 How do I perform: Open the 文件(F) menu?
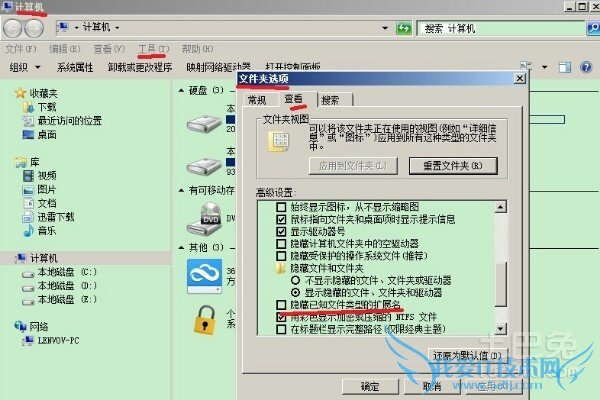[21, 49]
